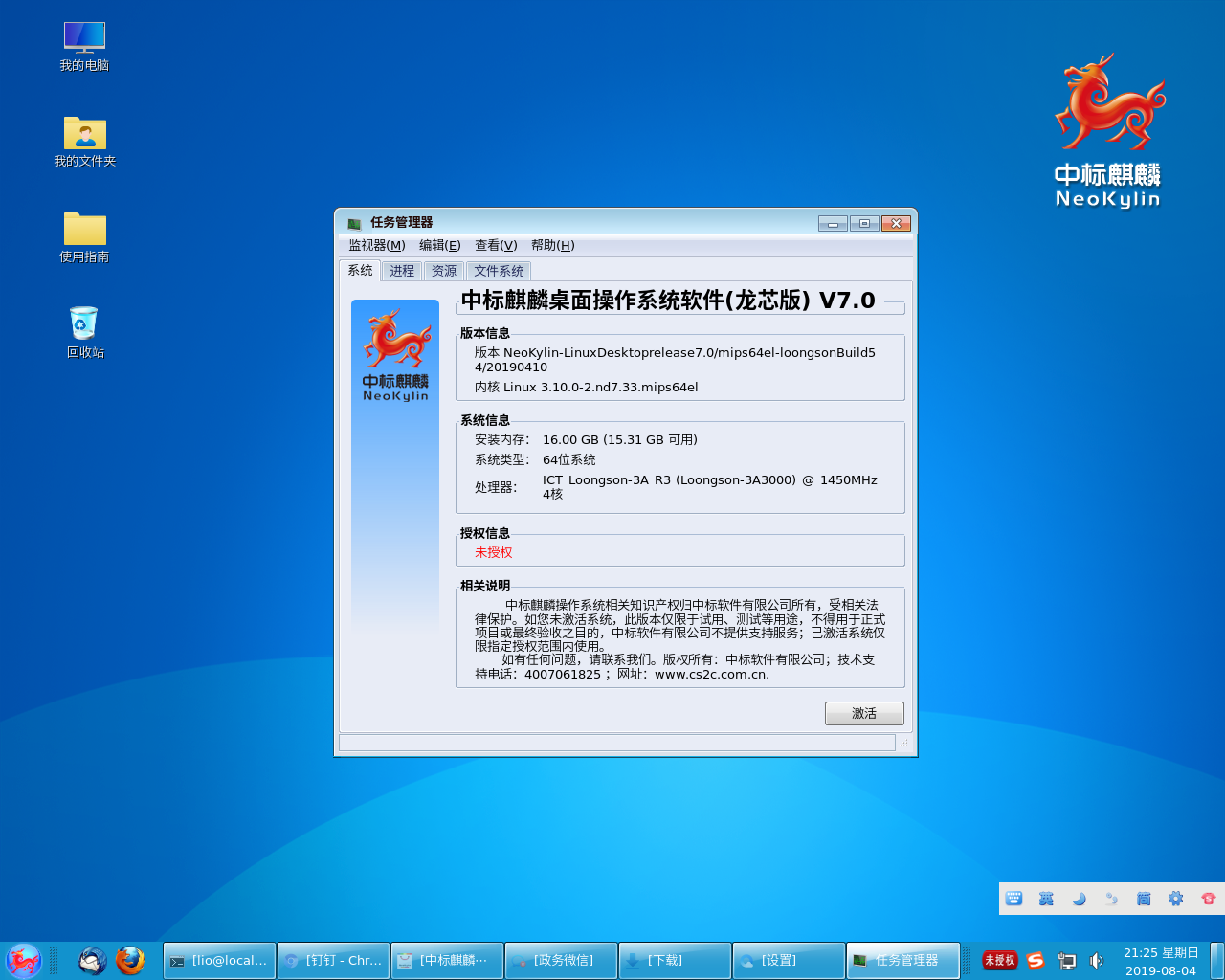Launch Thunderbird mail from the taskbar

(x=92, y=960)
